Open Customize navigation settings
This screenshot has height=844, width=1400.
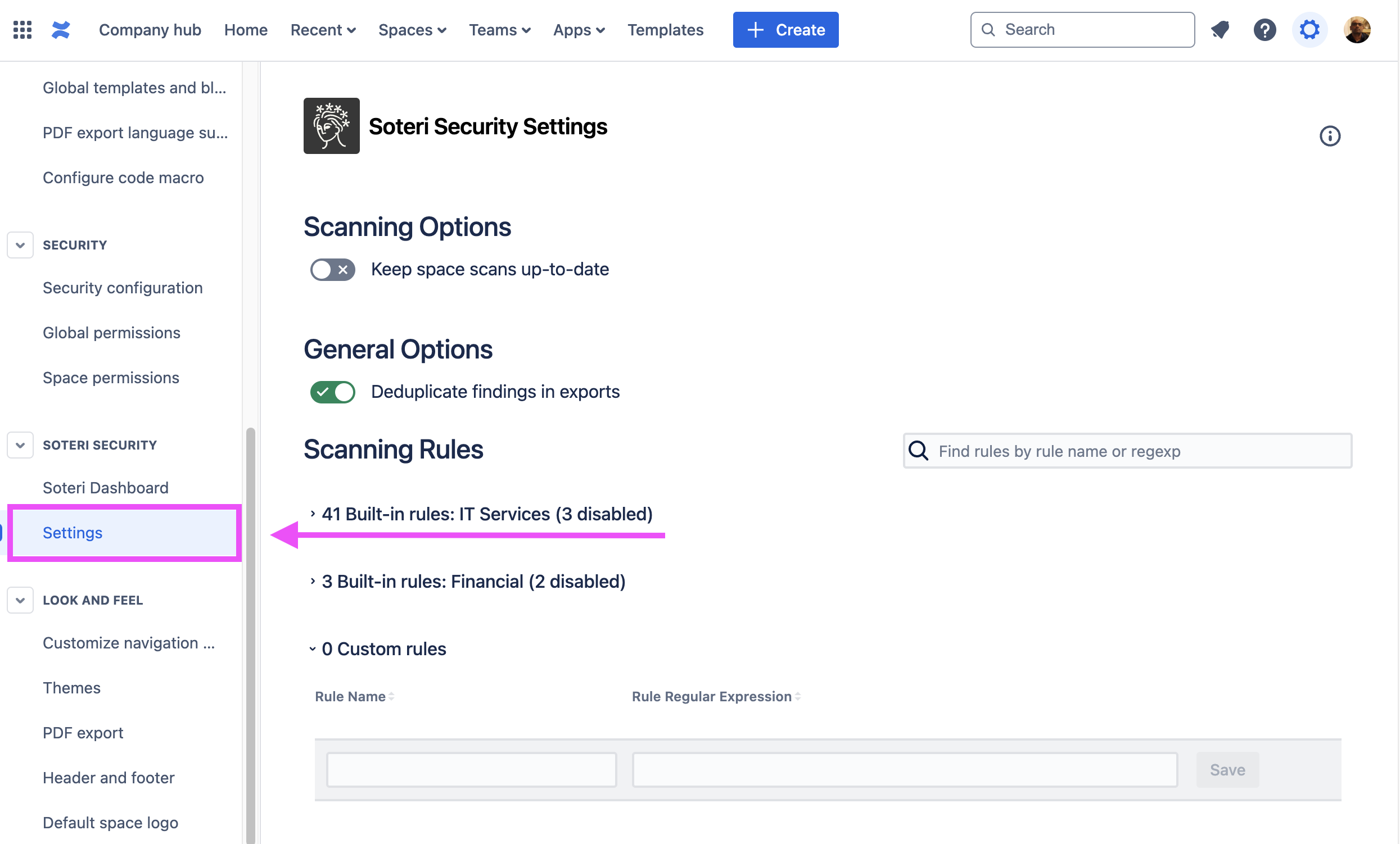(129, 642)
